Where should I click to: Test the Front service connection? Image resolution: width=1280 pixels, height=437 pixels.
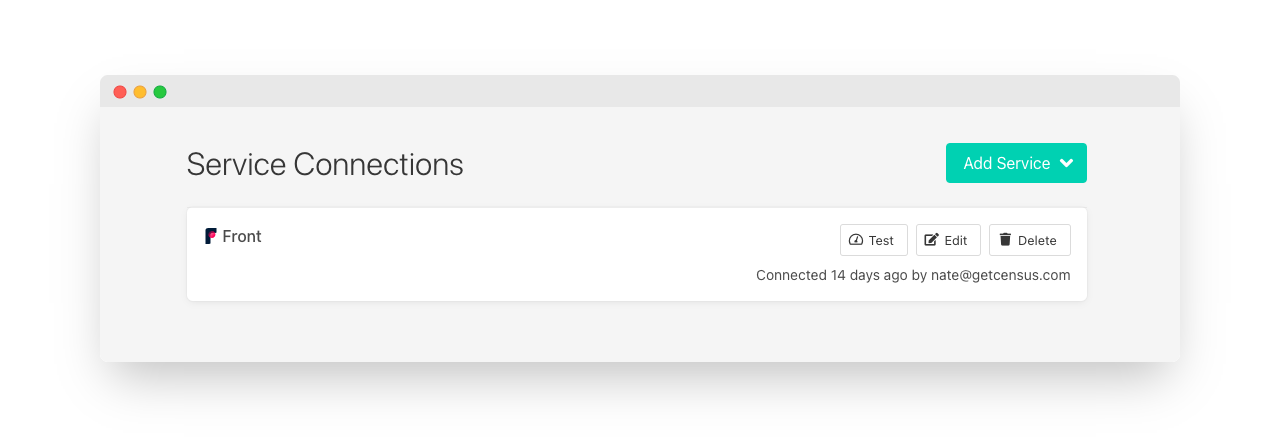coord(873,240)
